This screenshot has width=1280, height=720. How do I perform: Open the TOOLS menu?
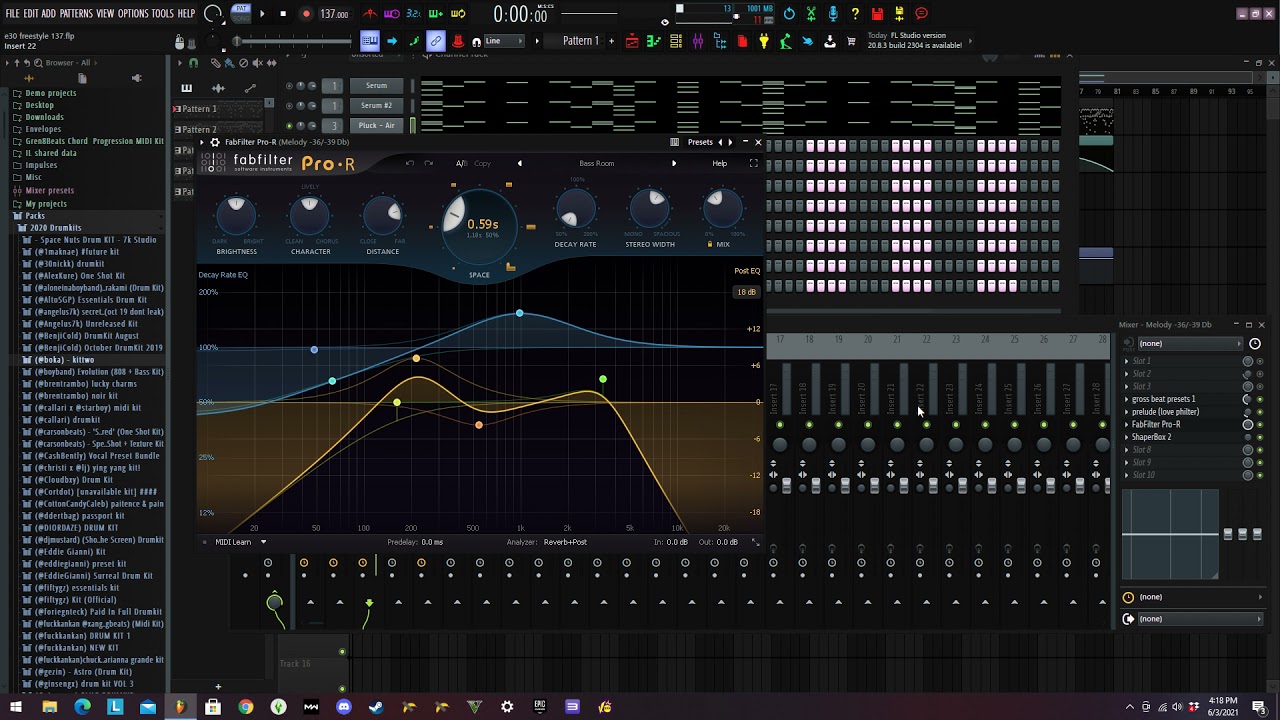pyautogui.click(x=163, y=14)
